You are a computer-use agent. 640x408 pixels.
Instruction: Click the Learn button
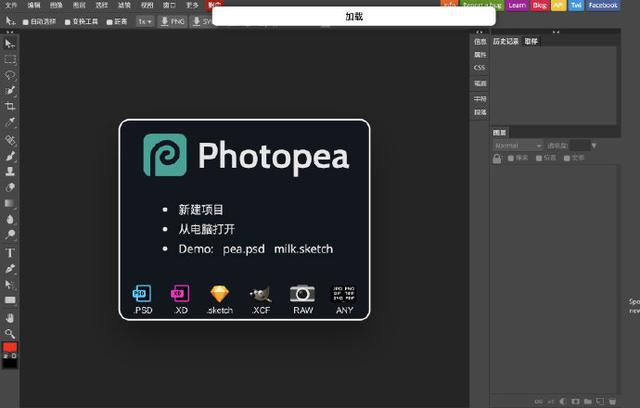(517, 5)
